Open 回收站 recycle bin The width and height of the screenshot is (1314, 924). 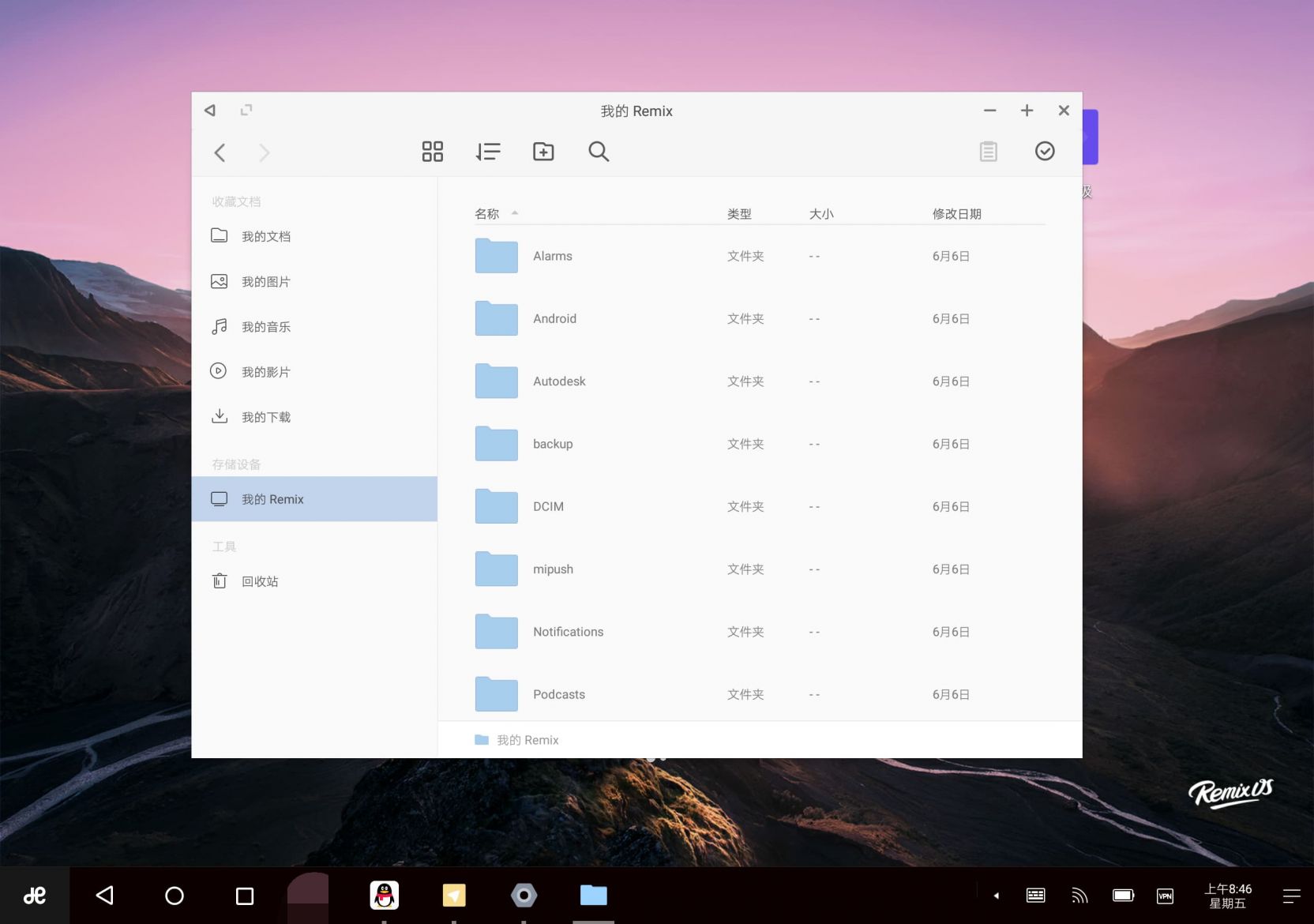(314, 581)
